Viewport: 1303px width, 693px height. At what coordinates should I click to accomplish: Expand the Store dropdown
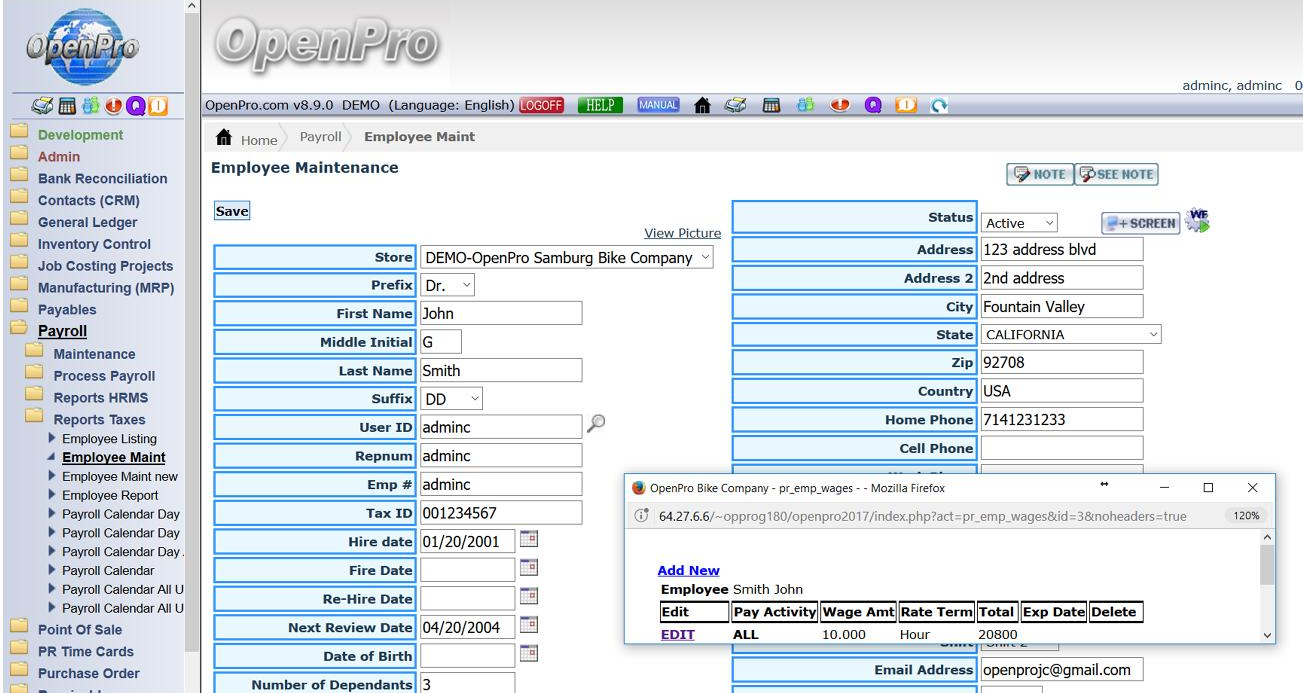566,258
